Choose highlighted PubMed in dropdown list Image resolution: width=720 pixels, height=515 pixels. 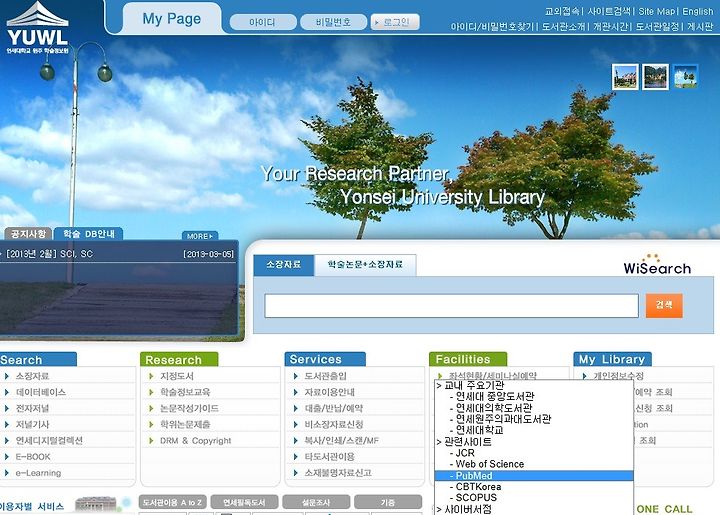[x=534, y=476]
